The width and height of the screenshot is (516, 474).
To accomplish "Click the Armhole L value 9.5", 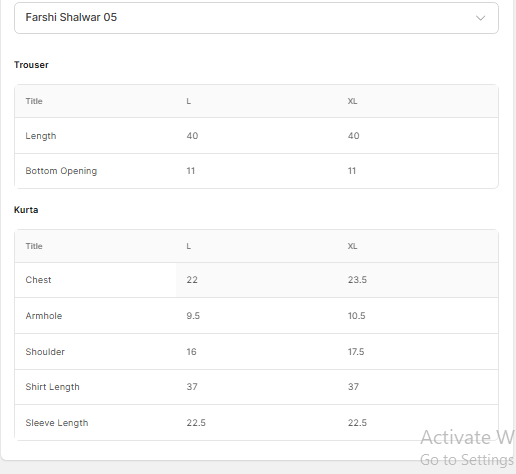I will (193, 316).
